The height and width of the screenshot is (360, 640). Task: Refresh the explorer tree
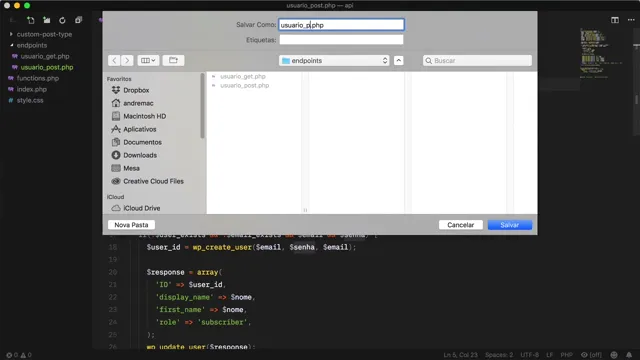(62, 20)
